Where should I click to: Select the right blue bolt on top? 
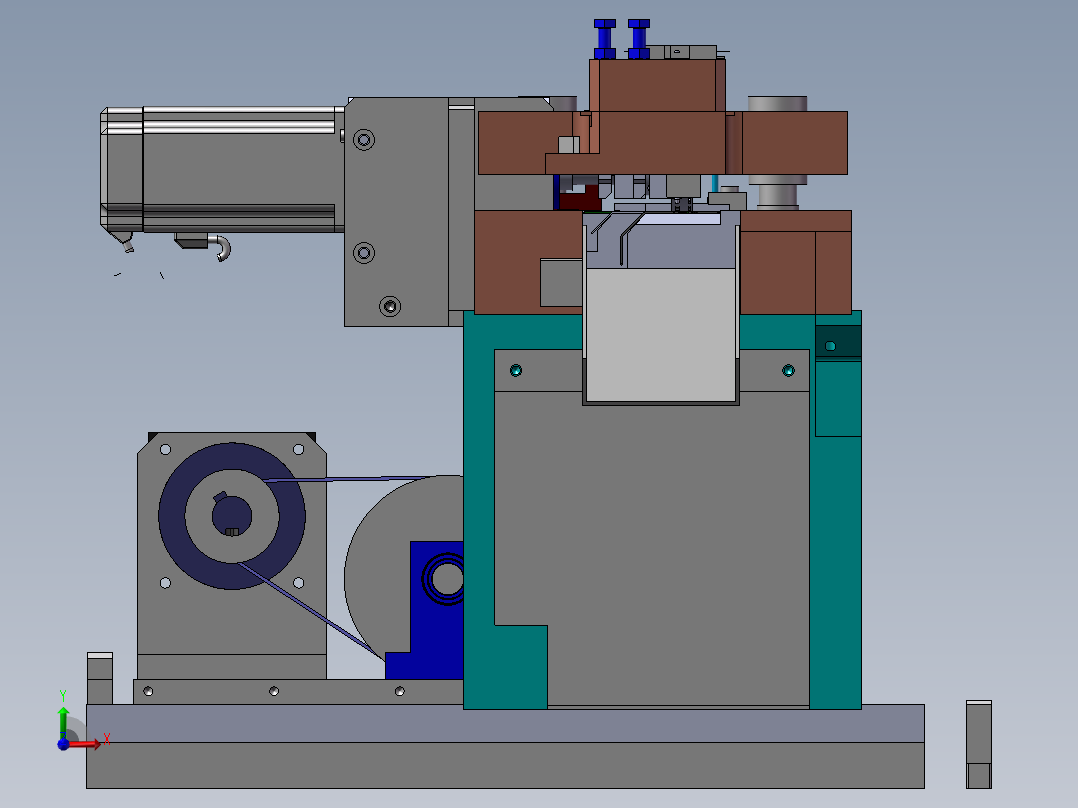[639, 39]
